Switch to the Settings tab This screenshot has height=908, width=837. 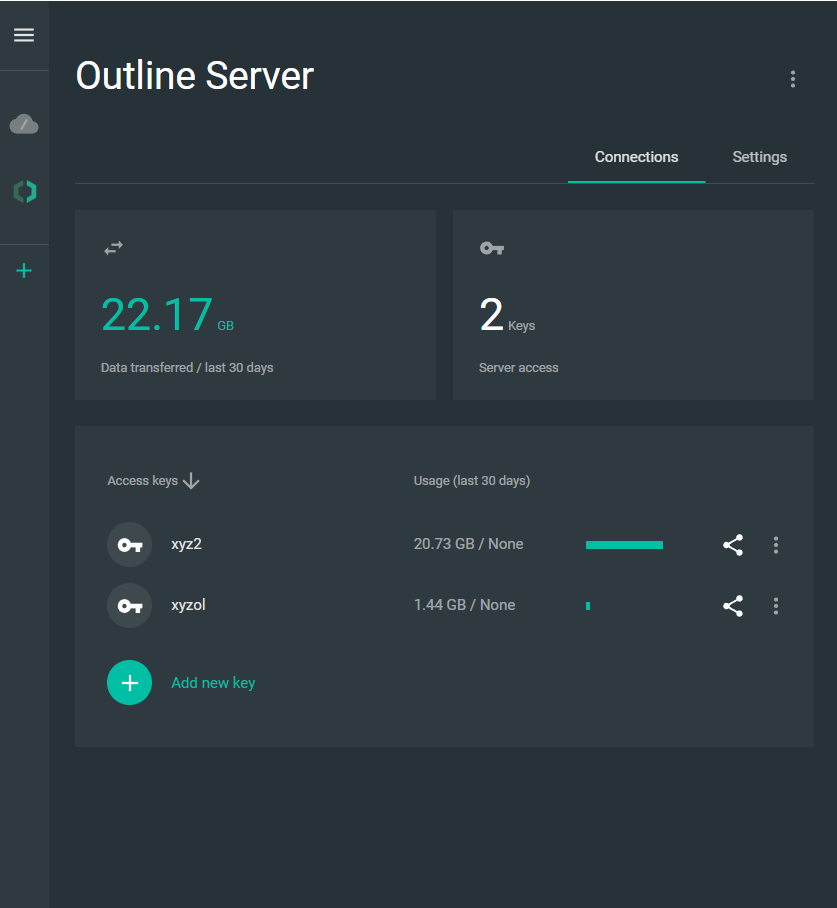tap(759, 157)
